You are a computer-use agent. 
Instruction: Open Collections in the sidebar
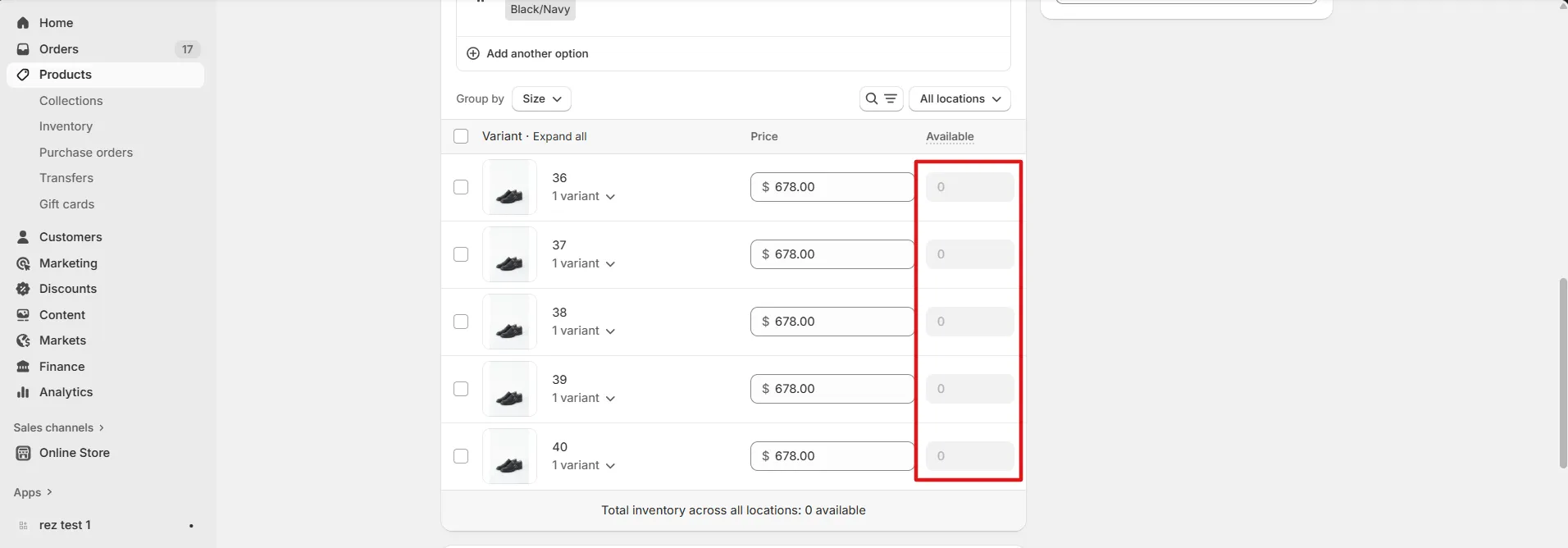(x=71, y=101)
